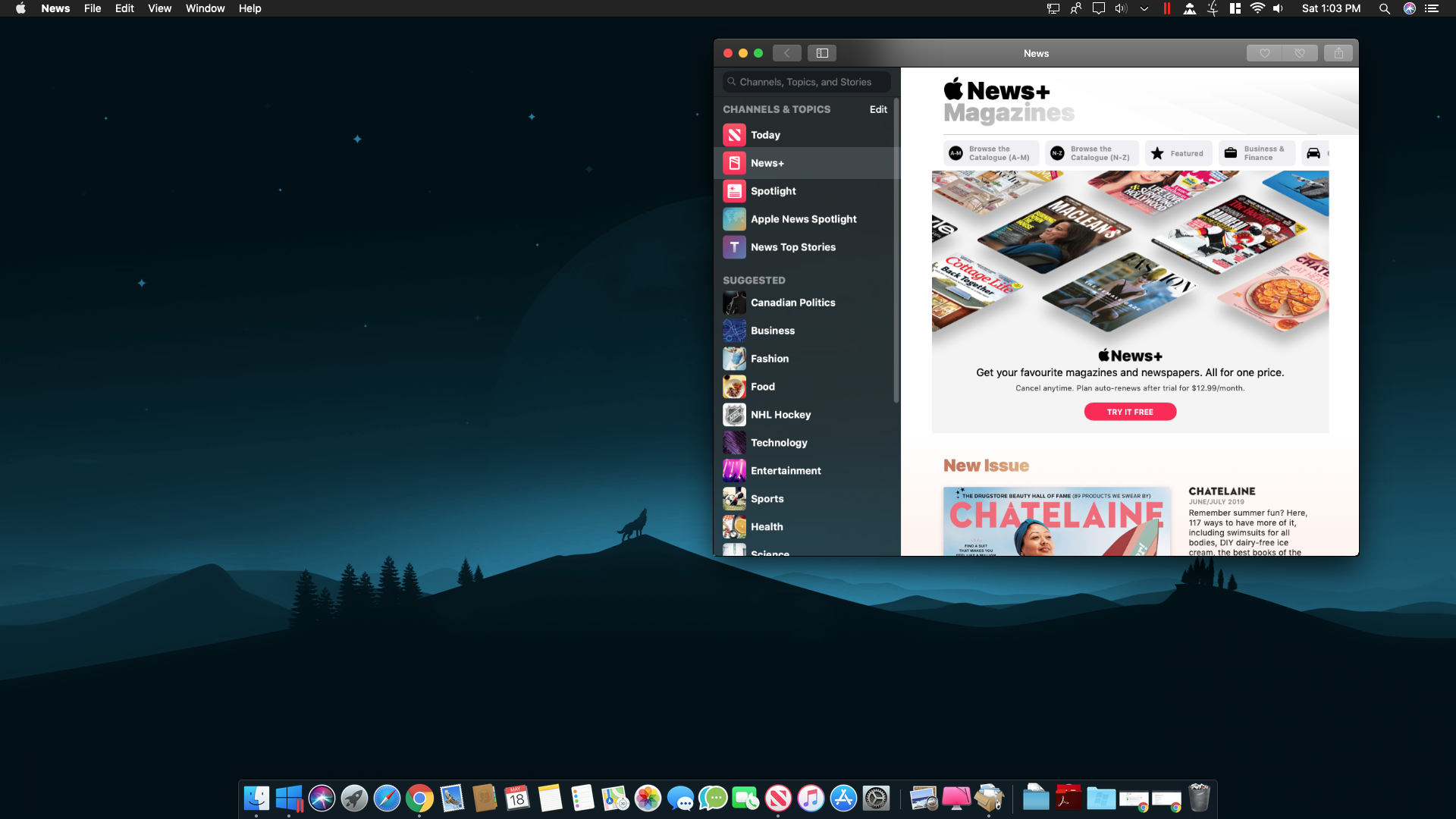
Task: Click the TRY IT FREE button
Action: pos(1130,412)
